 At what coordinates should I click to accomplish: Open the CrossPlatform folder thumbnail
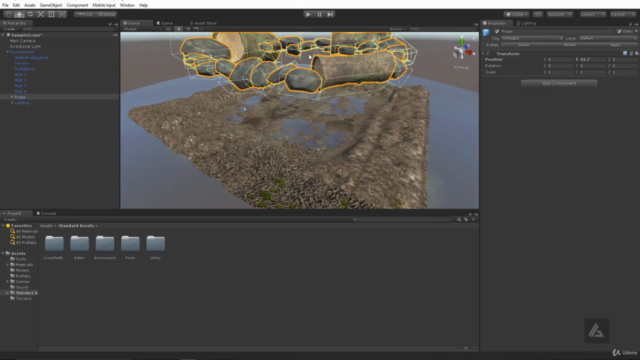pos(54,244)
